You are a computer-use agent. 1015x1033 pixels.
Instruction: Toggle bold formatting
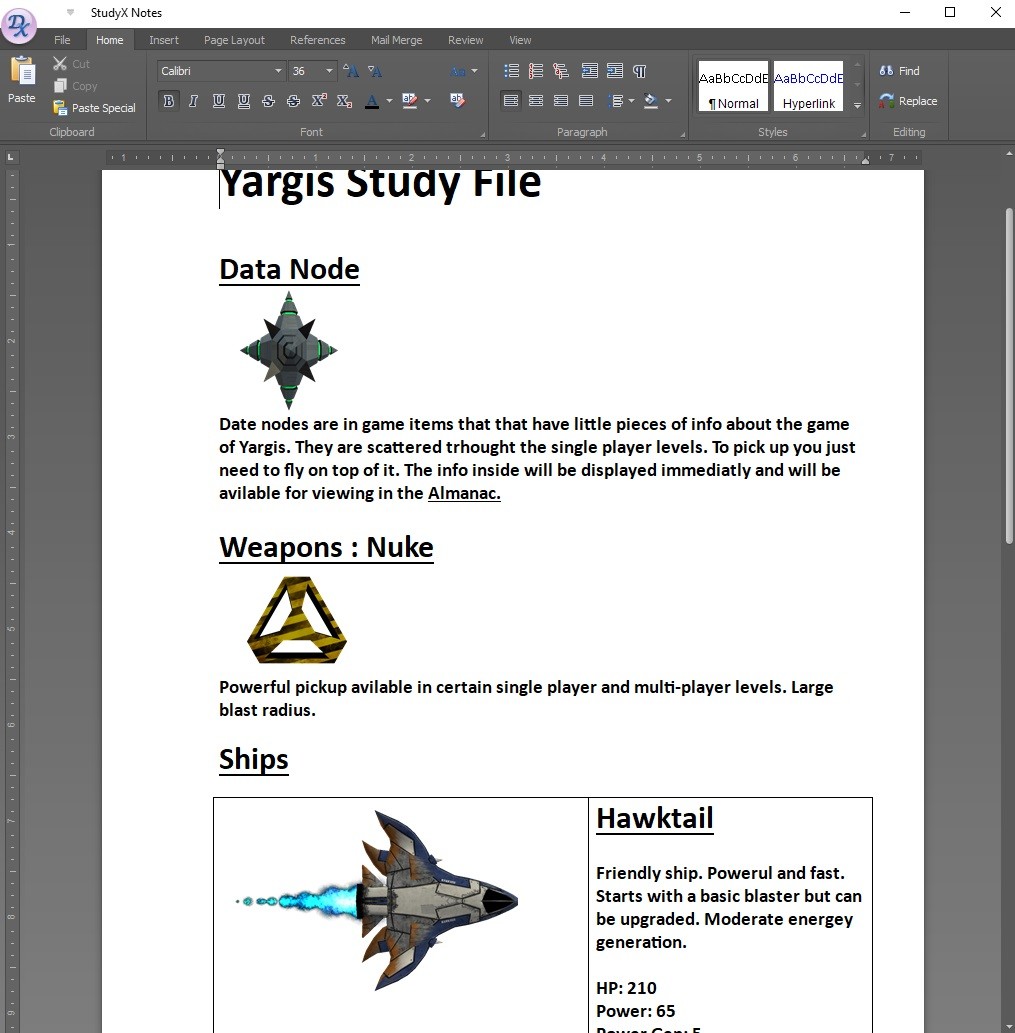point(168,100)
